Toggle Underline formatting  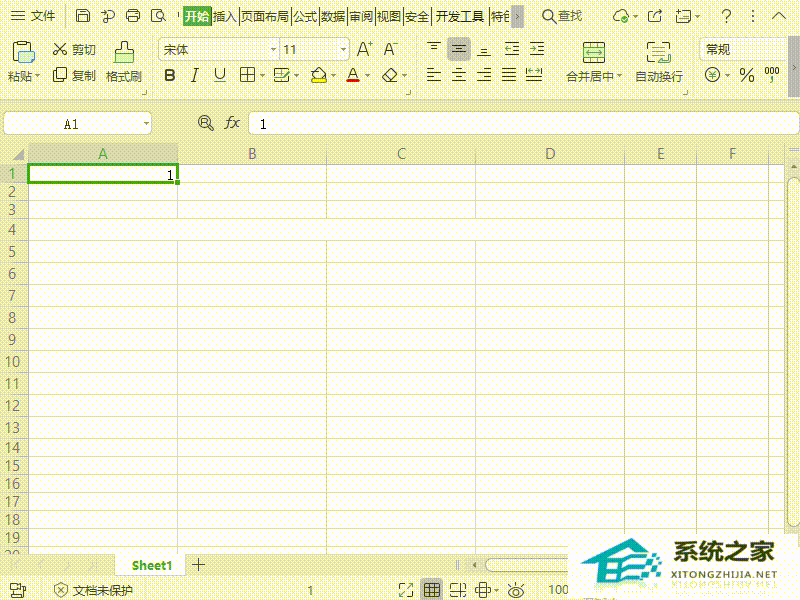pyautogui.click(x=220, y=76)
